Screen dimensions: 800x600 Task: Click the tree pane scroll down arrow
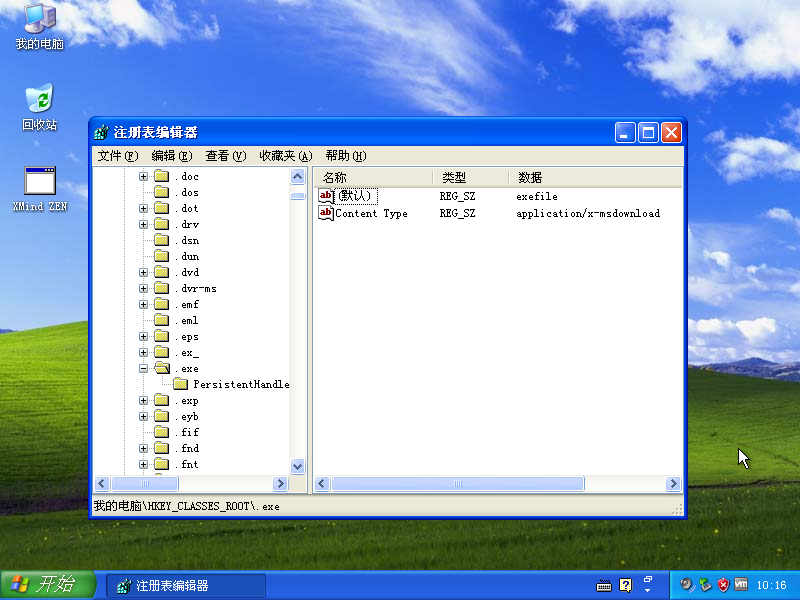click(297, 465)
